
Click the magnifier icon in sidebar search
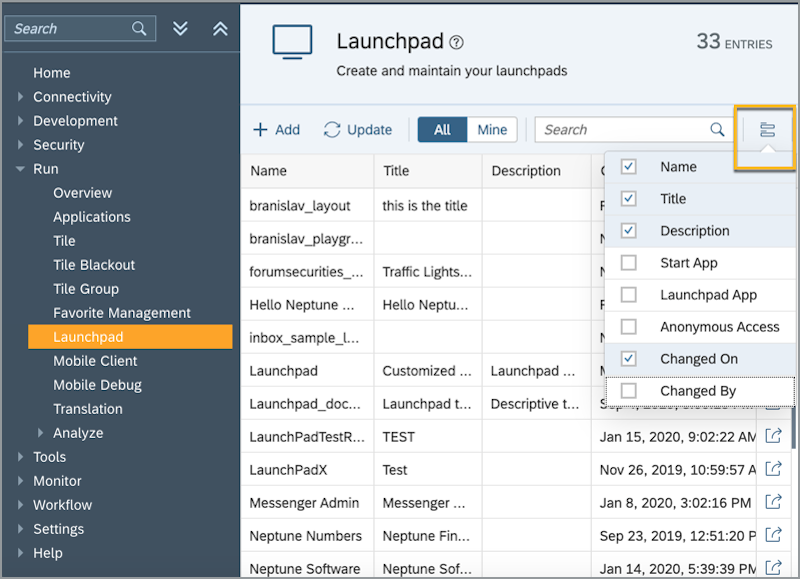(140, 29)
